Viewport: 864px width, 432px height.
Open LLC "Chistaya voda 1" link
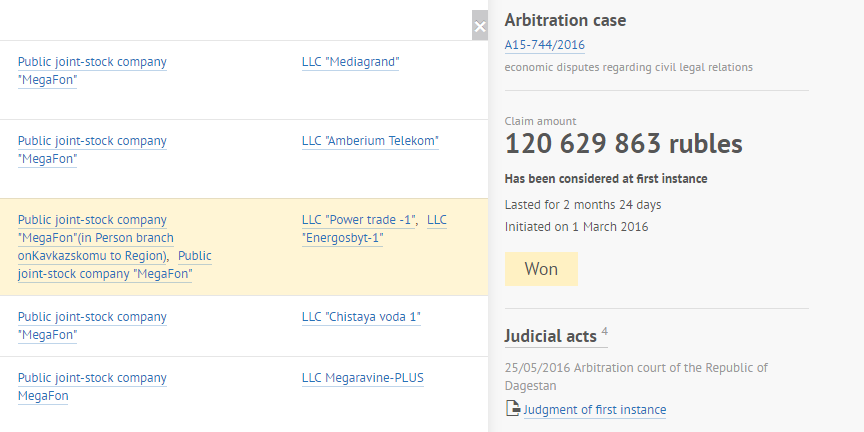(x=361, y=317)
